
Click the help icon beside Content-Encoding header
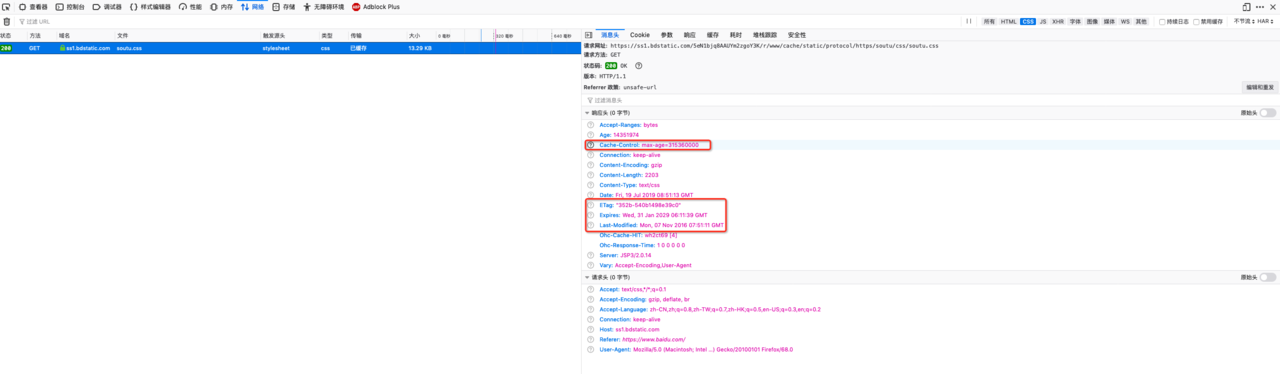[x=591, y=165]
